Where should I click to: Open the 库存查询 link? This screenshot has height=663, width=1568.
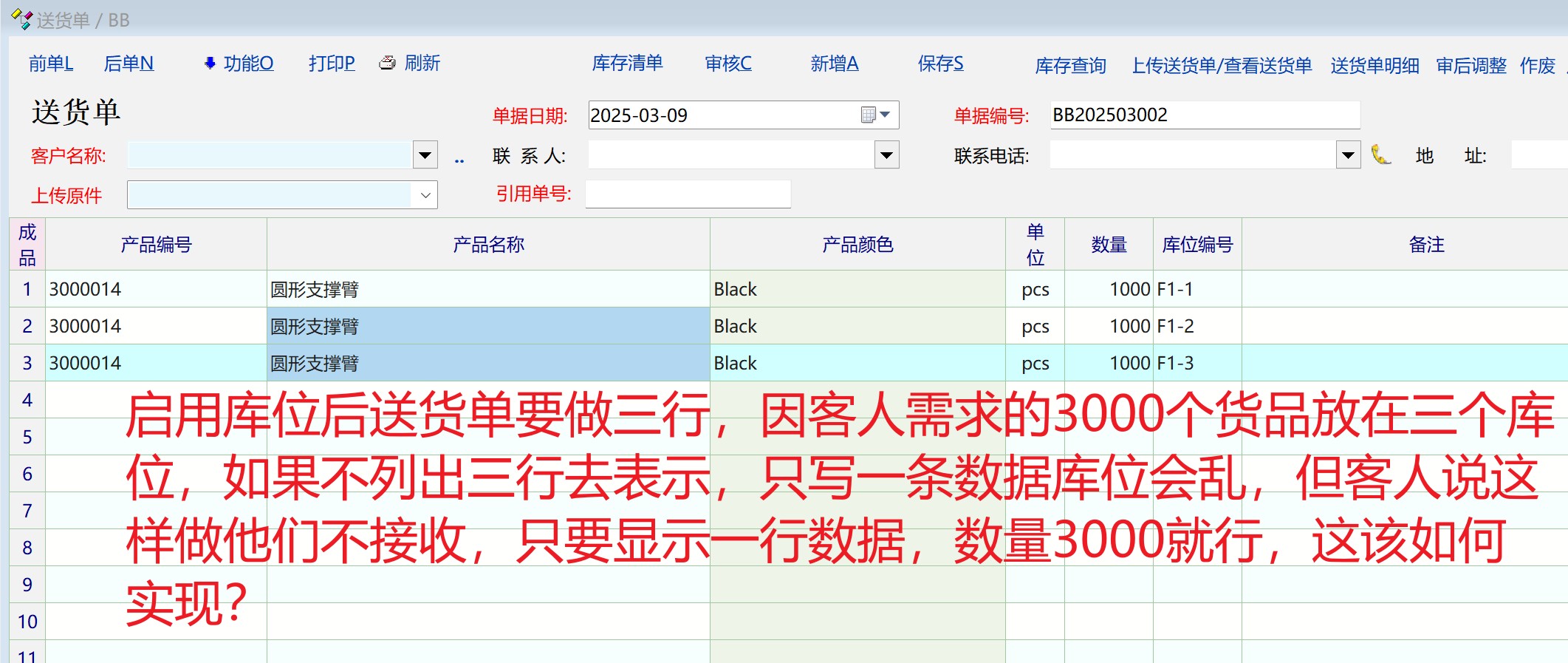(x=1070, y=66)
